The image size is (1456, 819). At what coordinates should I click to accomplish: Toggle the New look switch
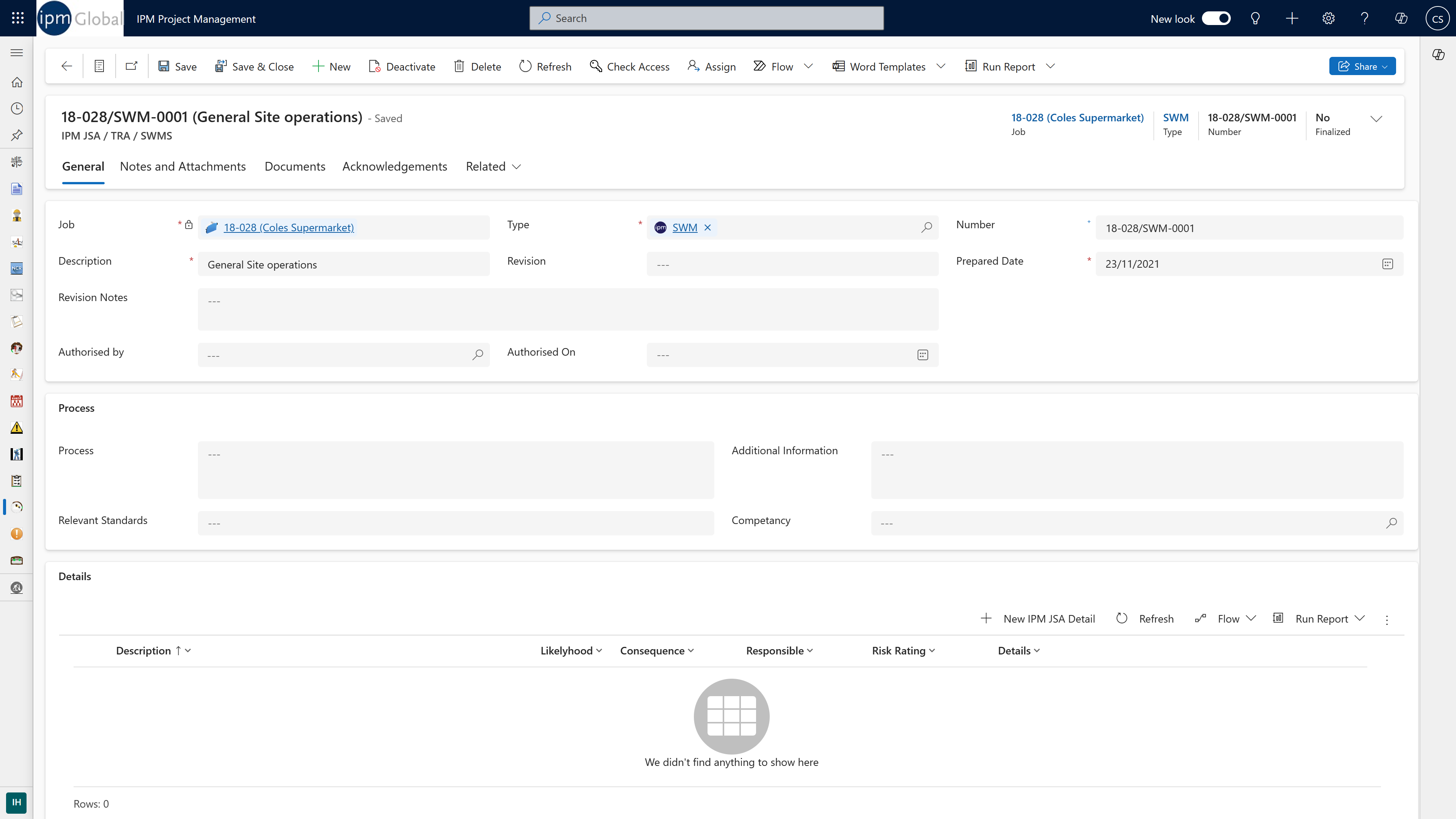pyautogui.click(x=1216, y=18)
